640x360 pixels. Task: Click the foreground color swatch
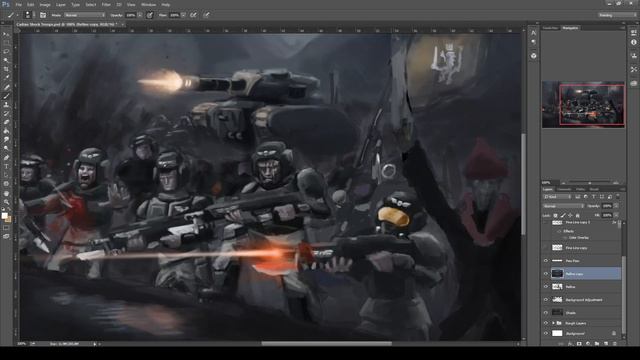pyautogui.click(x=4, y=216)
